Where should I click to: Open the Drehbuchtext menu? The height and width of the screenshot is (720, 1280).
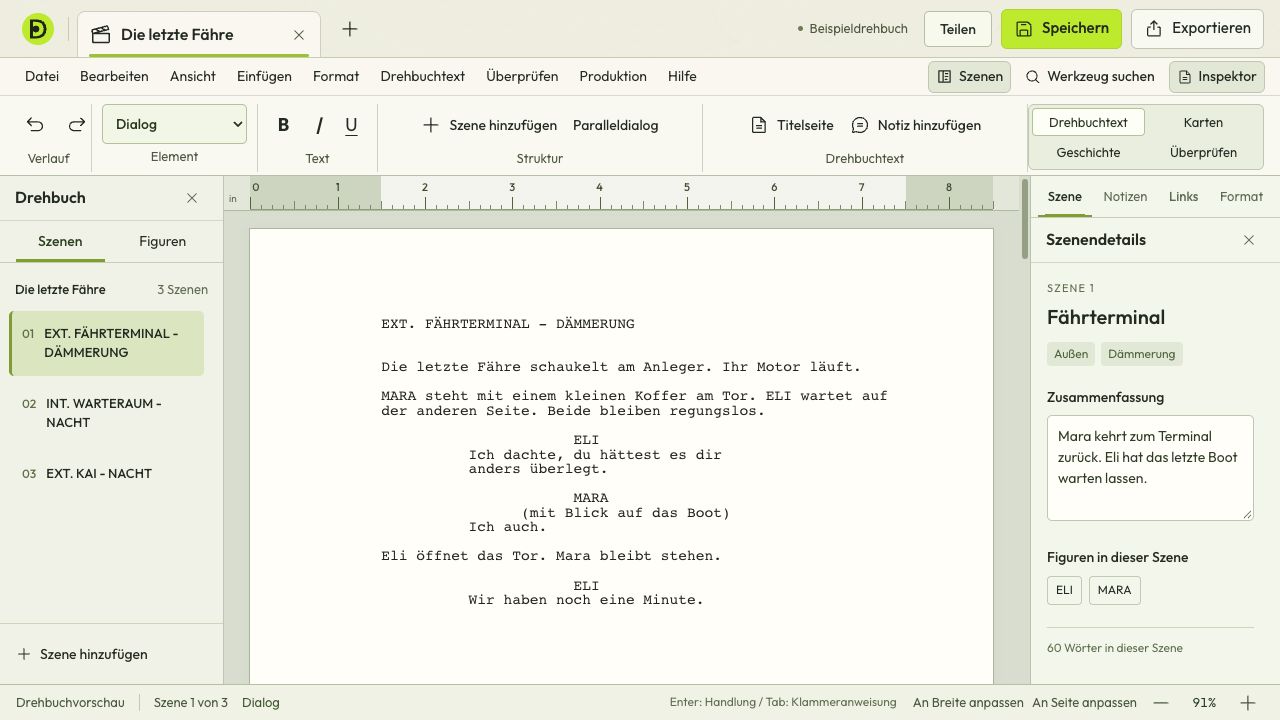pos(423,76)
